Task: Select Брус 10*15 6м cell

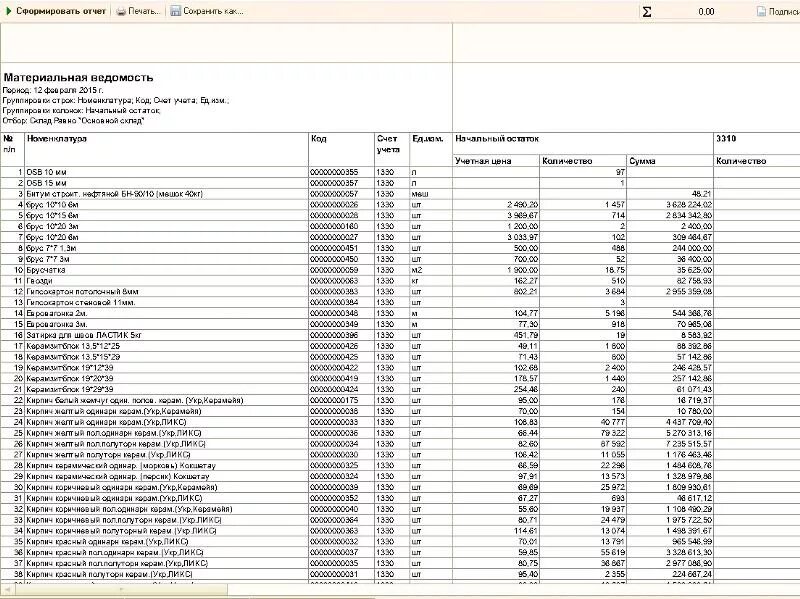Action: point(166,215)
